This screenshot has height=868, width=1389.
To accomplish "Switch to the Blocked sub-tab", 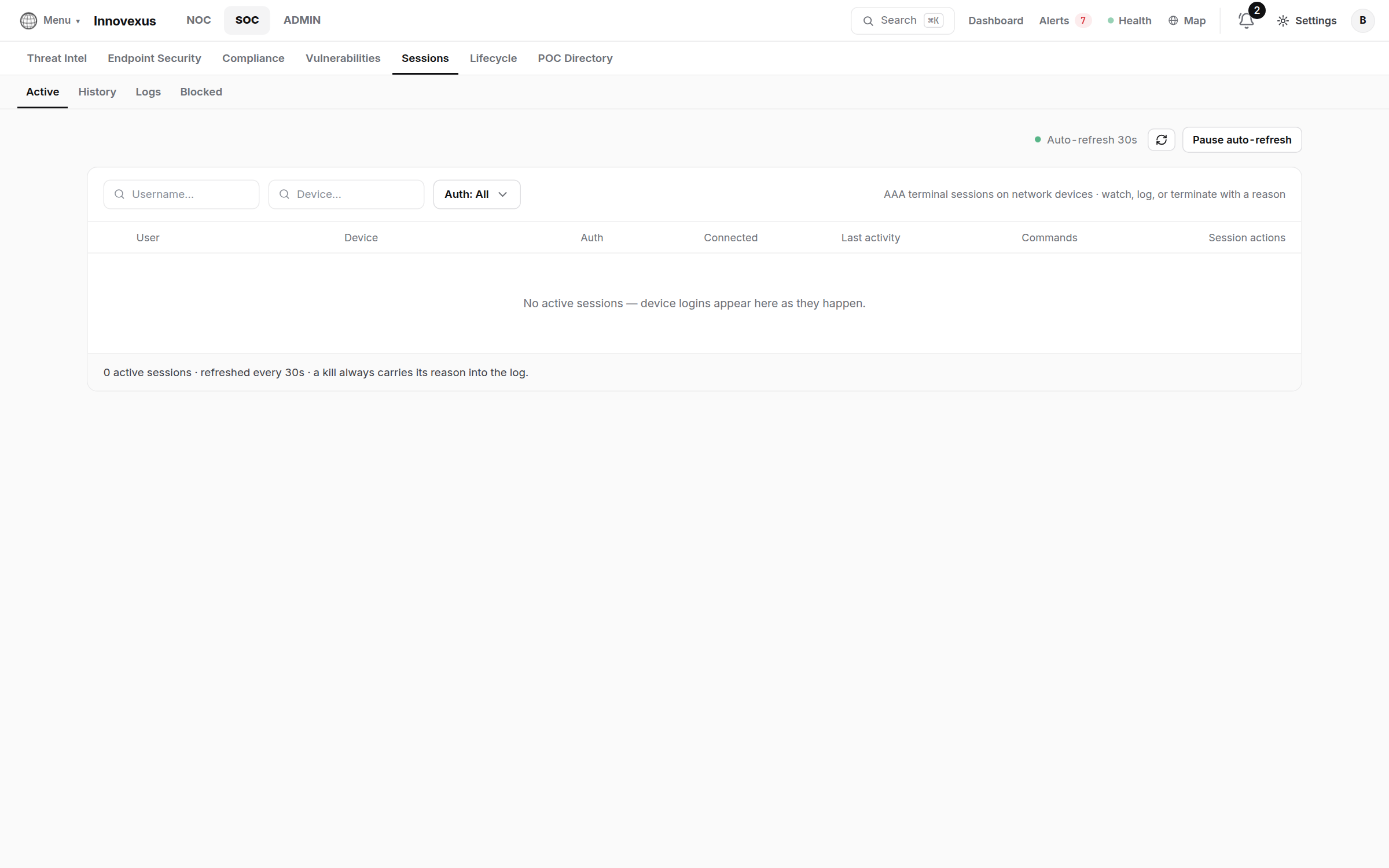I will point(201,92).
